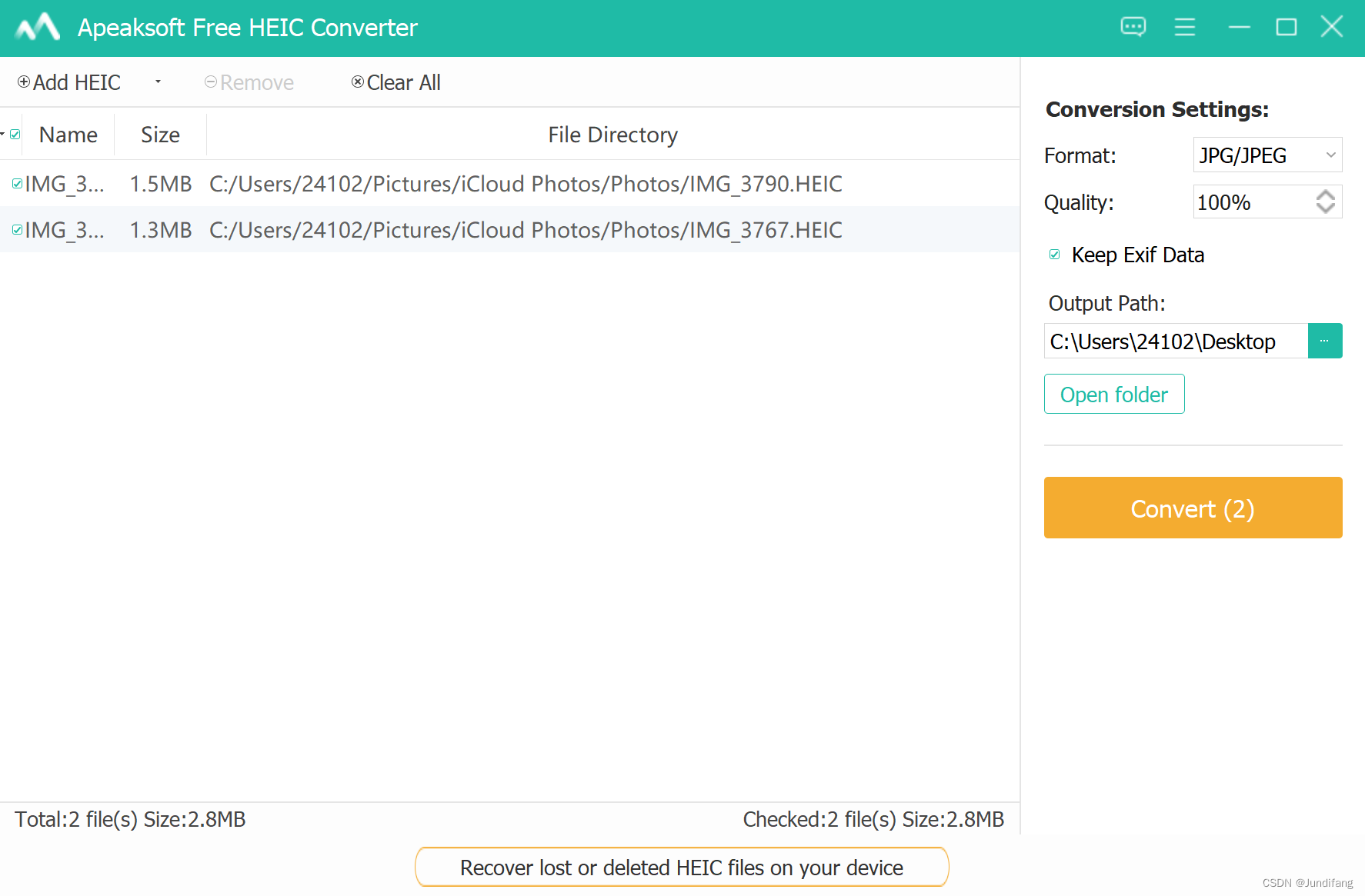Decrease quality with the down arrow

point(1325,208)
